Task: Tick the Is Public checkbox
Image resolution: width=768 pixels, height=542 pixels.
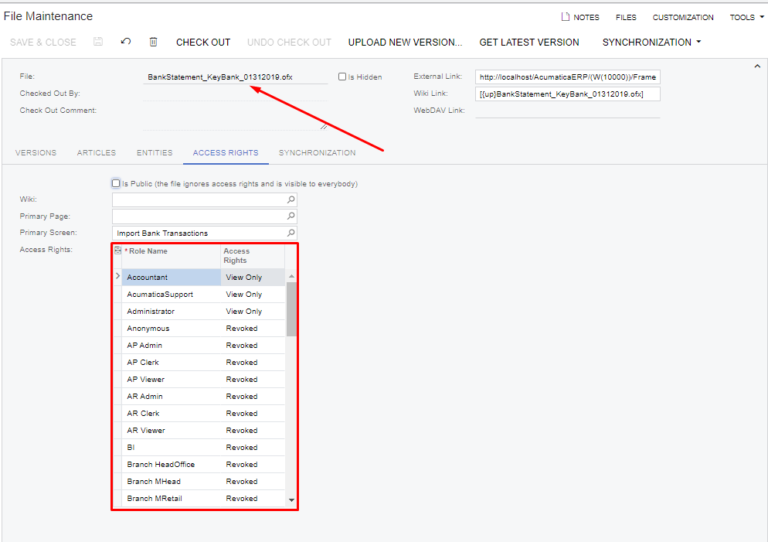Action: tap(116, 183)
